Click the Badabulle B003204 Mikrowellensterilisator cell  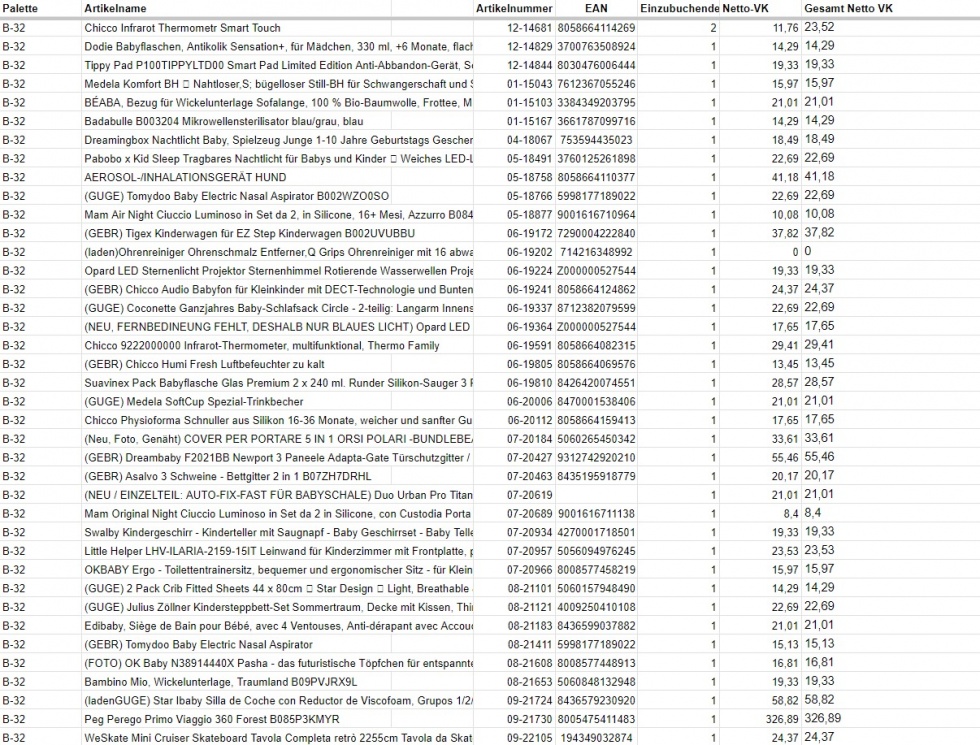click(x=224, y=122)
